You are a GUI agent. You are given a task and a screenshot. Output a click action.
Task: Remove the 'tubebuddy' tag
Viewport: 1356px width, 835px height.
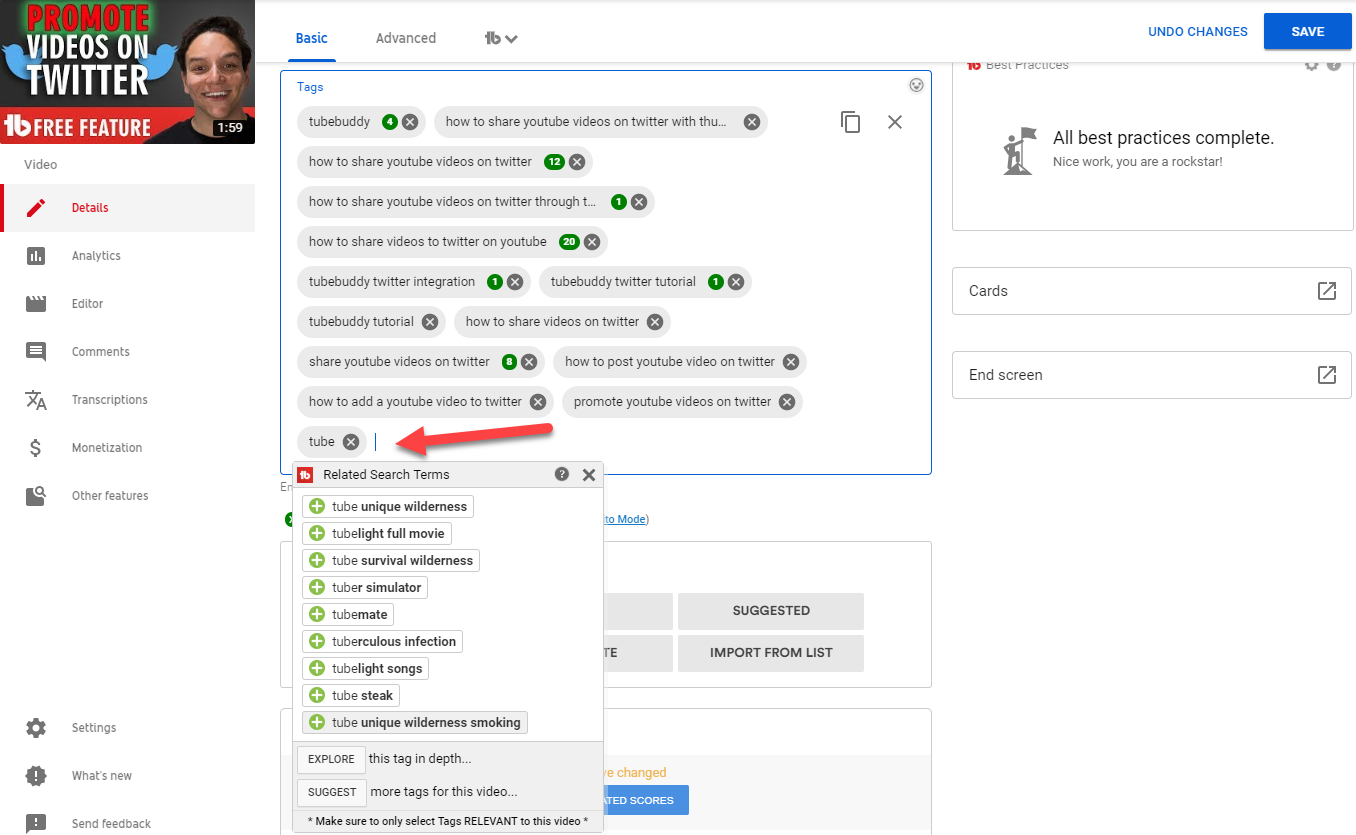[x=410, y=122]
